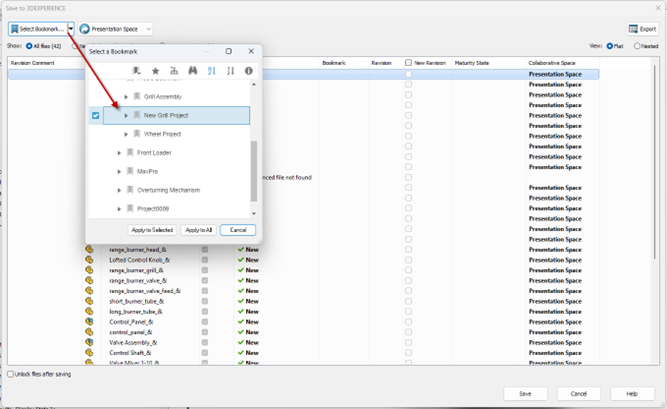Viewport: 667px width, 409px height.
Task: Enable Unlock files after saving checkbox
Action: (11, 374)
